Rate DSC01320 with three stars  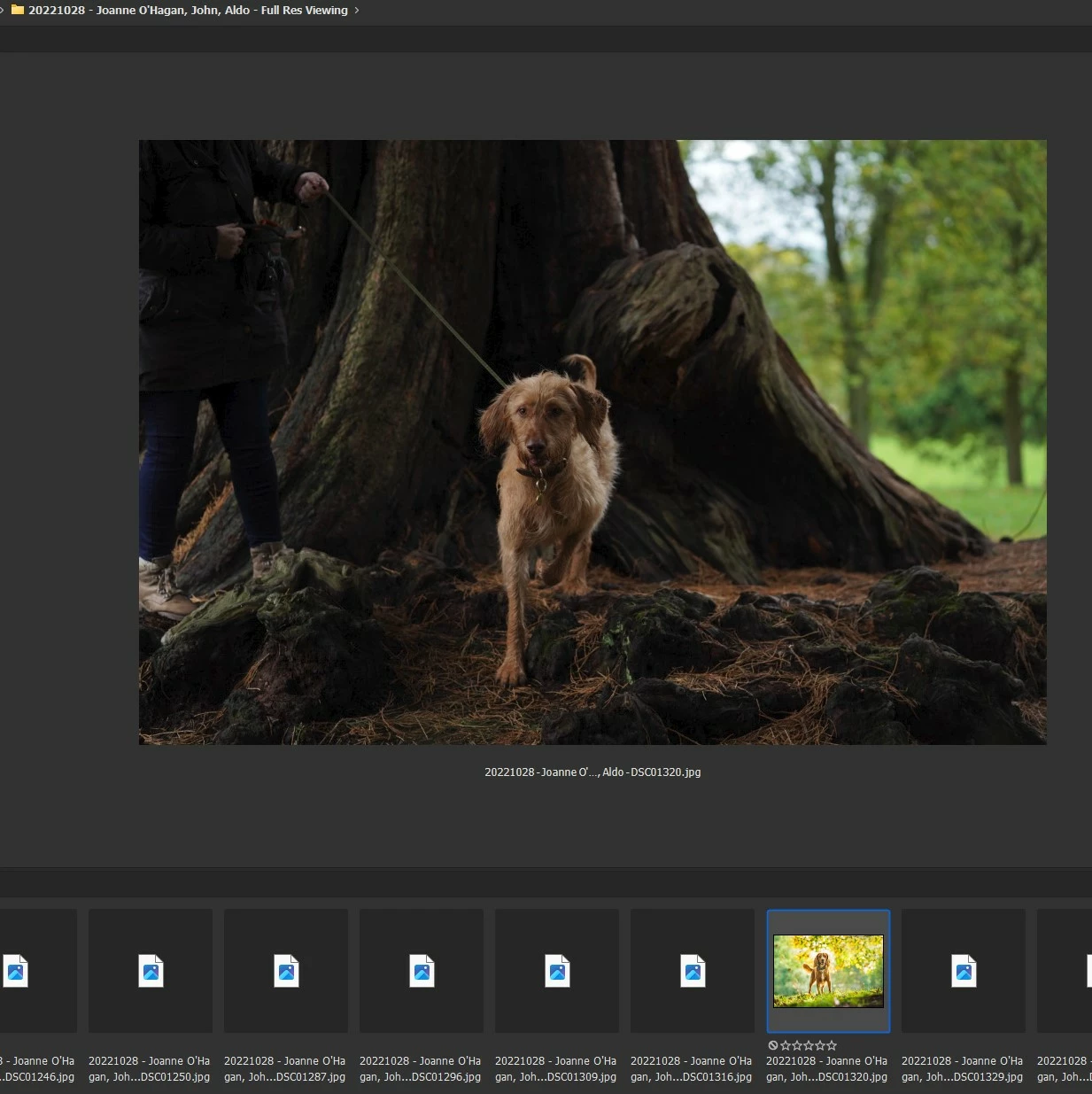pyautogui.click(x=809, y=1045)
